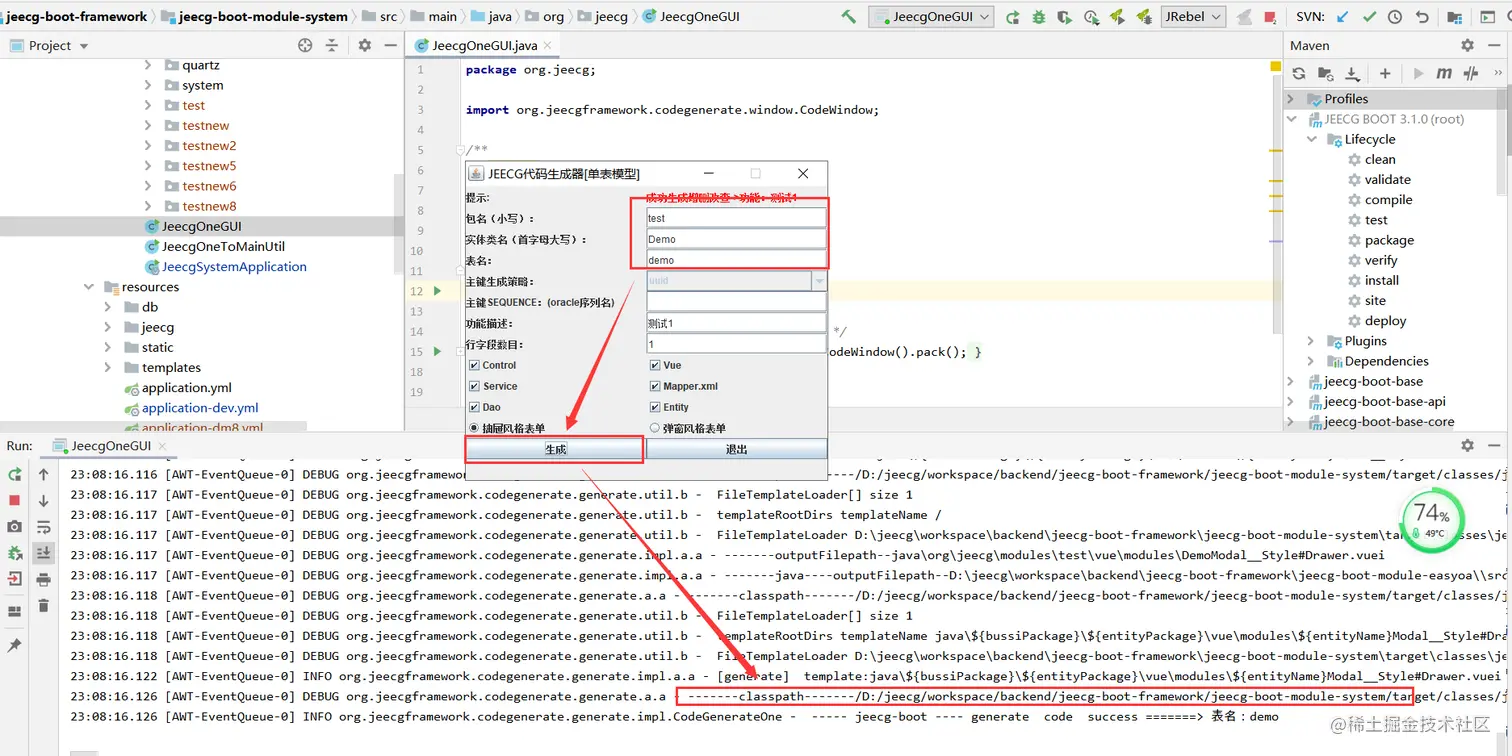Click the 功能描述 field containing 测试1

coord(737,323)
